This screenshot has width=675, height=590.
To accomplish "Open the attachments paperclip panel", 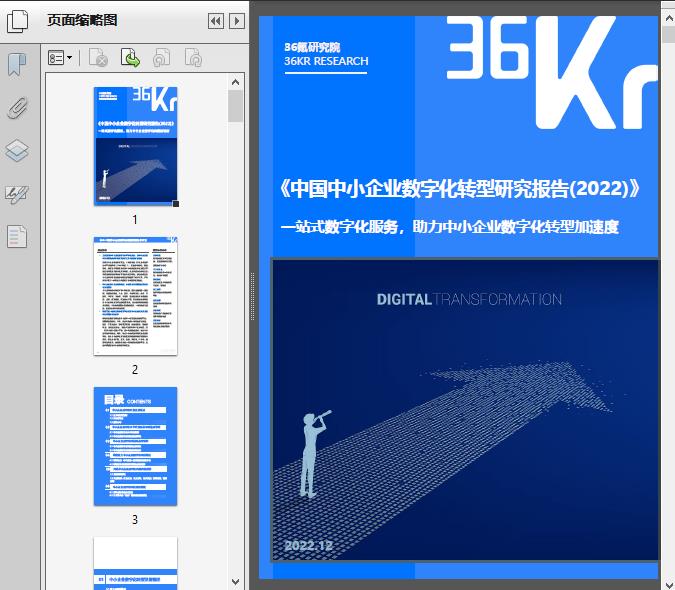I will [18, 108].
